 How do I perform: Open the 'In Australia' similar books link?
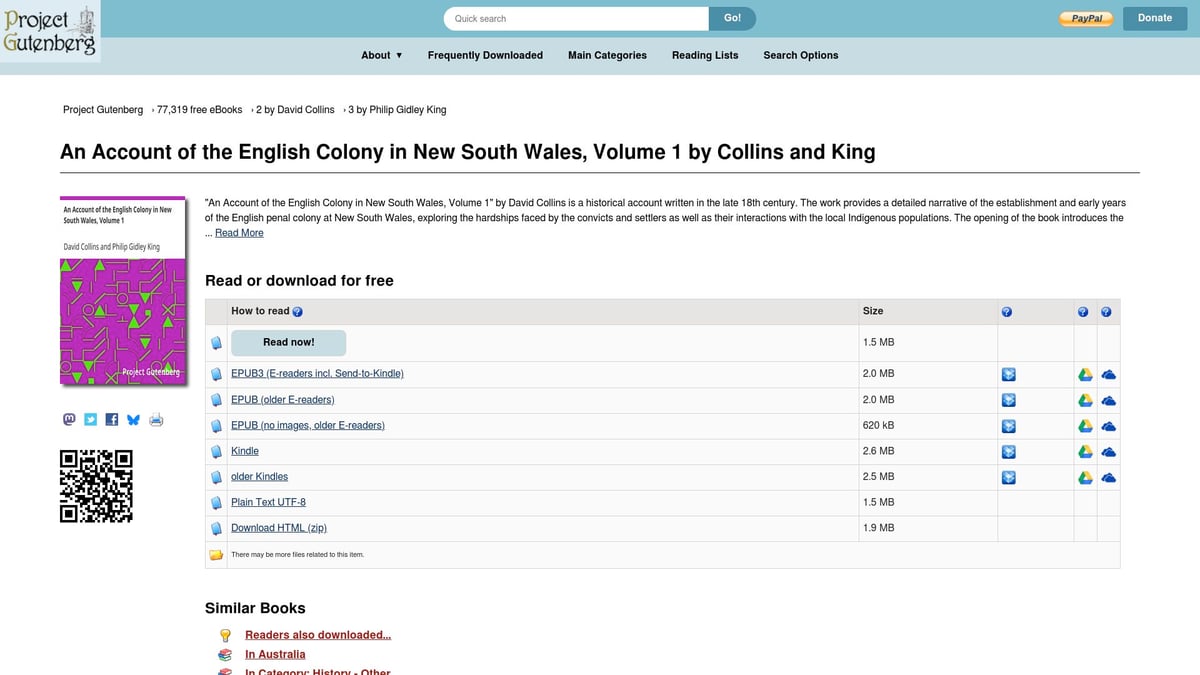click(x=275, y=654)
